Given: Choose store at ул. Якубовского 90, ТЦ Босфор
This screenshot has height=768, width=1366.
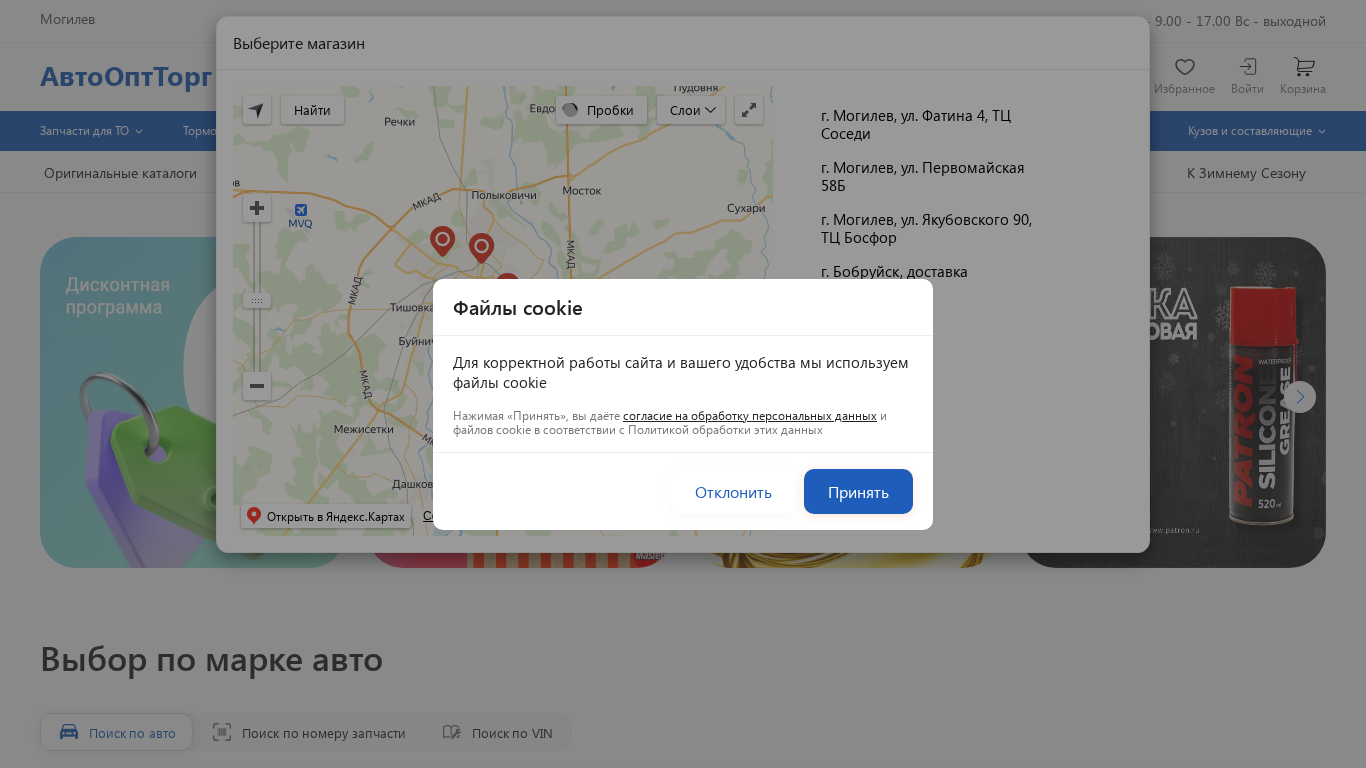Looking at the screenshot, I should point(926,229).
